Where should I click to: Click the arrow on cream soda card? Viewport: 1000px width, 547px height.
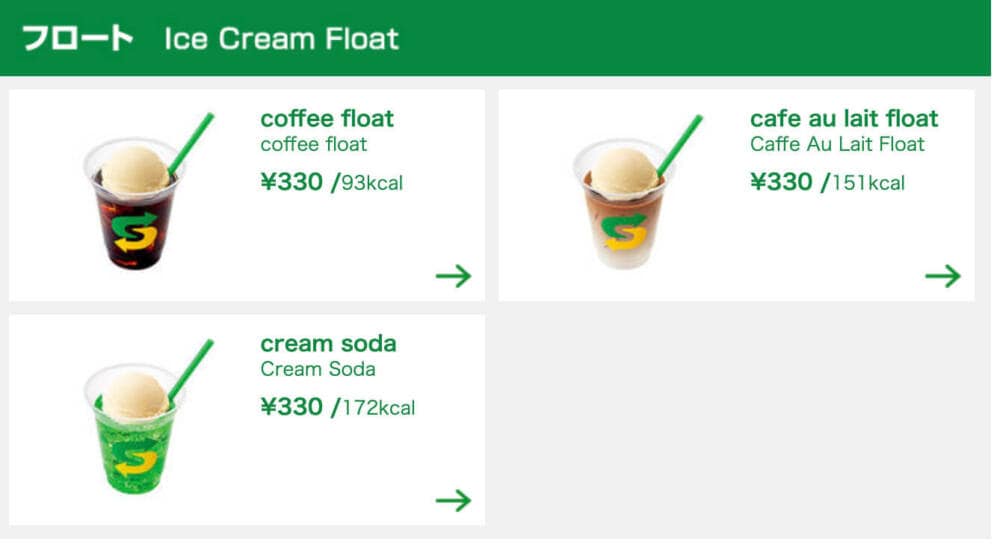pyautogui.click(x=453, y=500)
